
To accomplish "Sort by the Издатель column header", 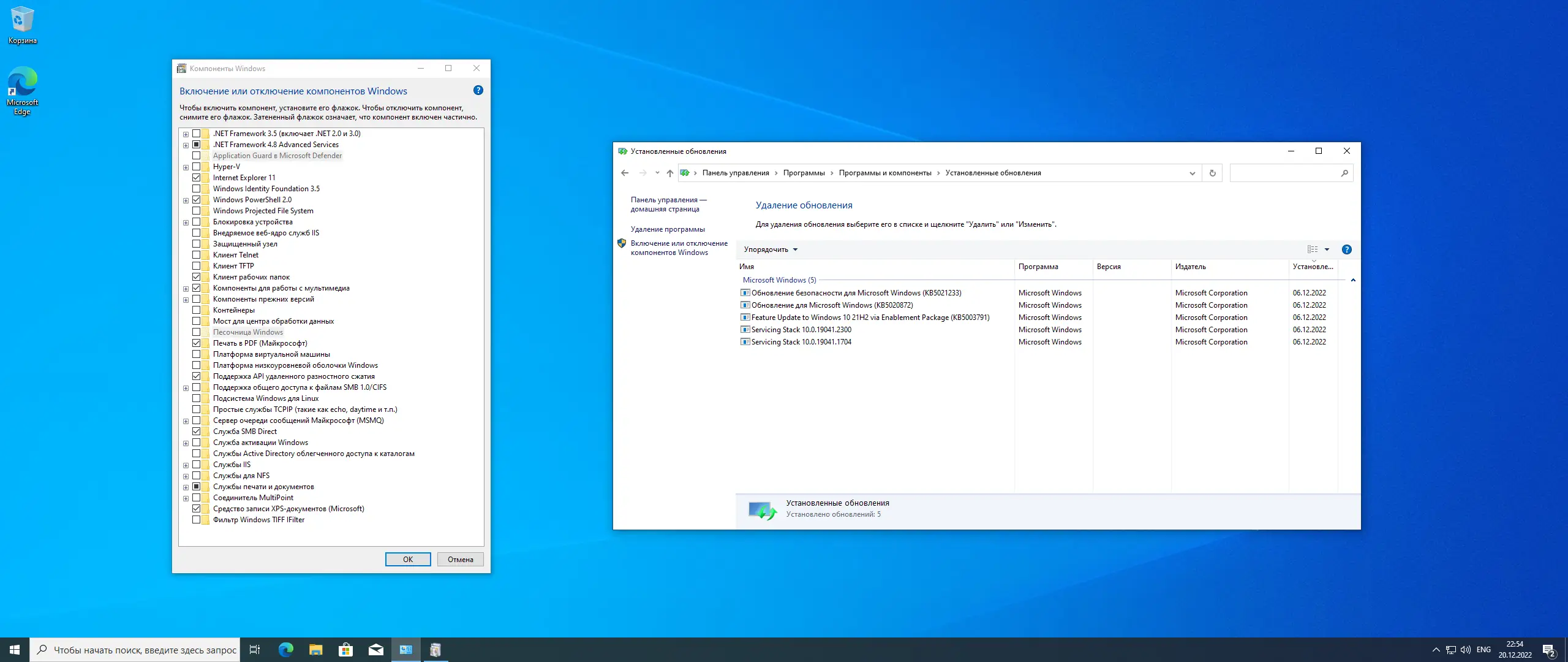I will [1190, 267].
